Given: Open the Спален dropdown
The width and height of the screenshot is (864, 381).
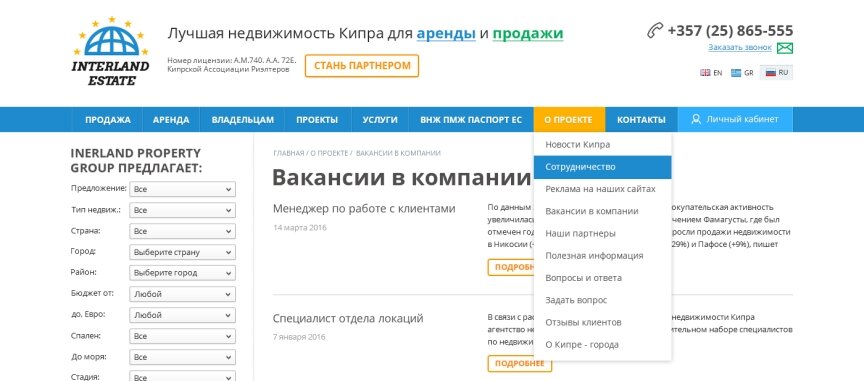Looking at the screenshot, I should [182, 336].
